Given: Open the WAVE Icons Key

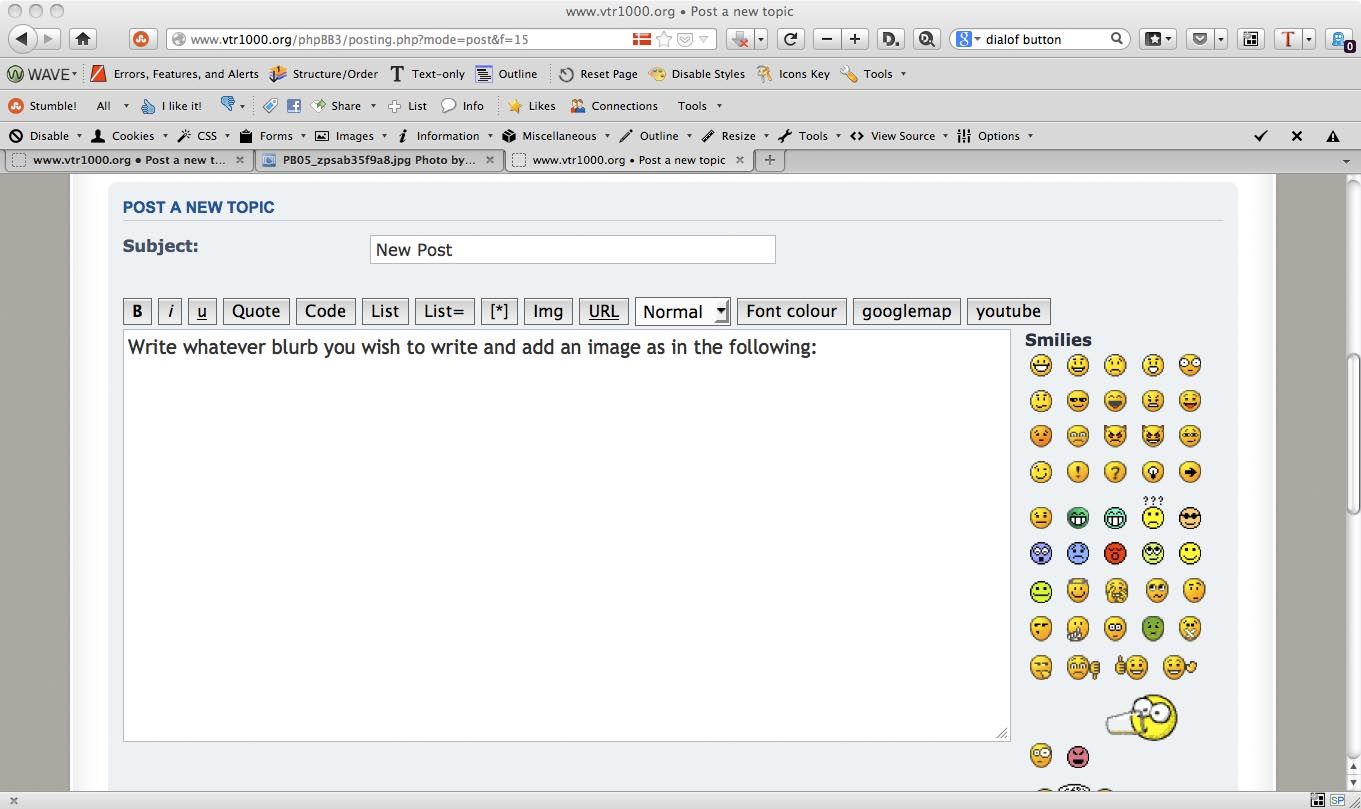Looking at the screenshot, I should pyautogui.click(x=793, y=74).
